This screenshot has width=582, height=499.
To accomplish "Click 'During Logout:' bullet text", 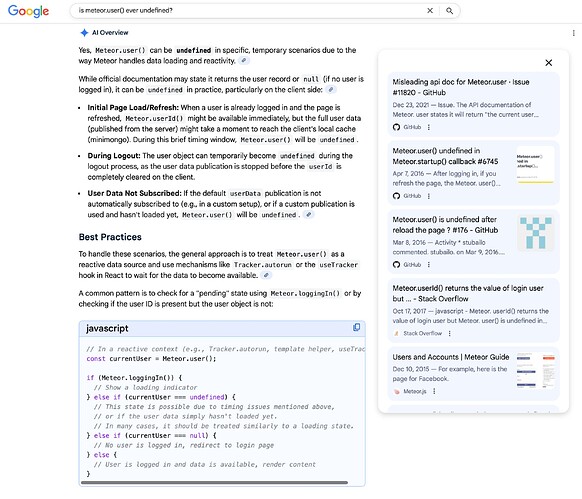I will click(114, 156).
